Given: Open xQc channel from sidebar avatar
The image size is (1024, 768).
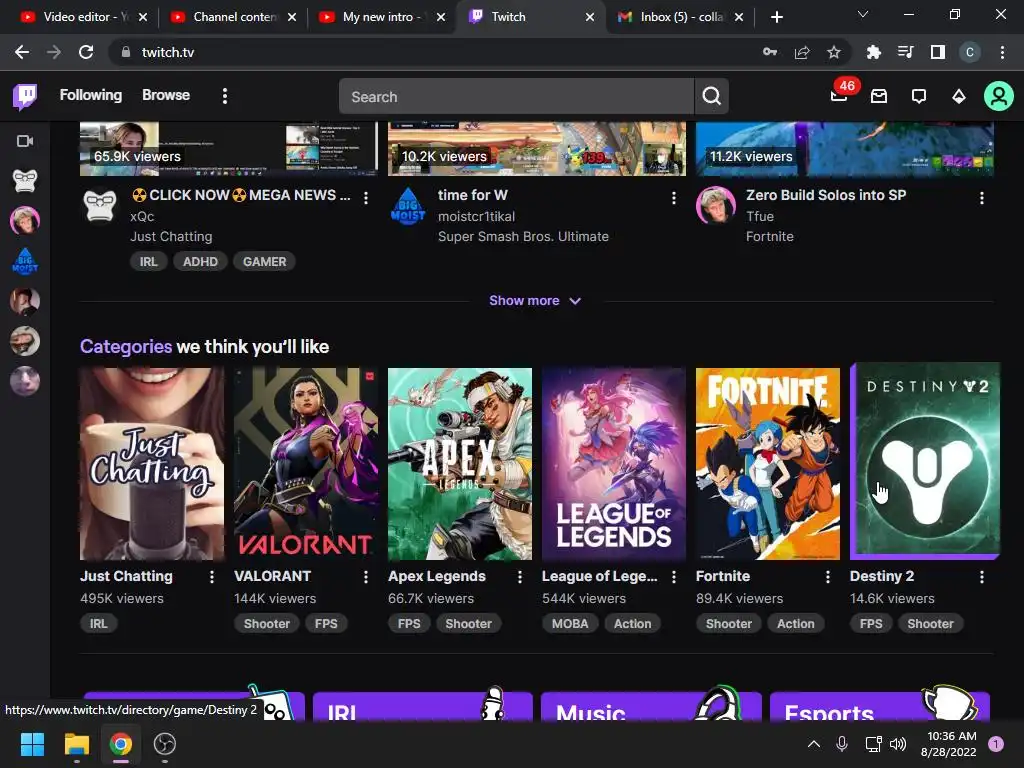Looking at the screenshot, I should [x=25, y=181].
